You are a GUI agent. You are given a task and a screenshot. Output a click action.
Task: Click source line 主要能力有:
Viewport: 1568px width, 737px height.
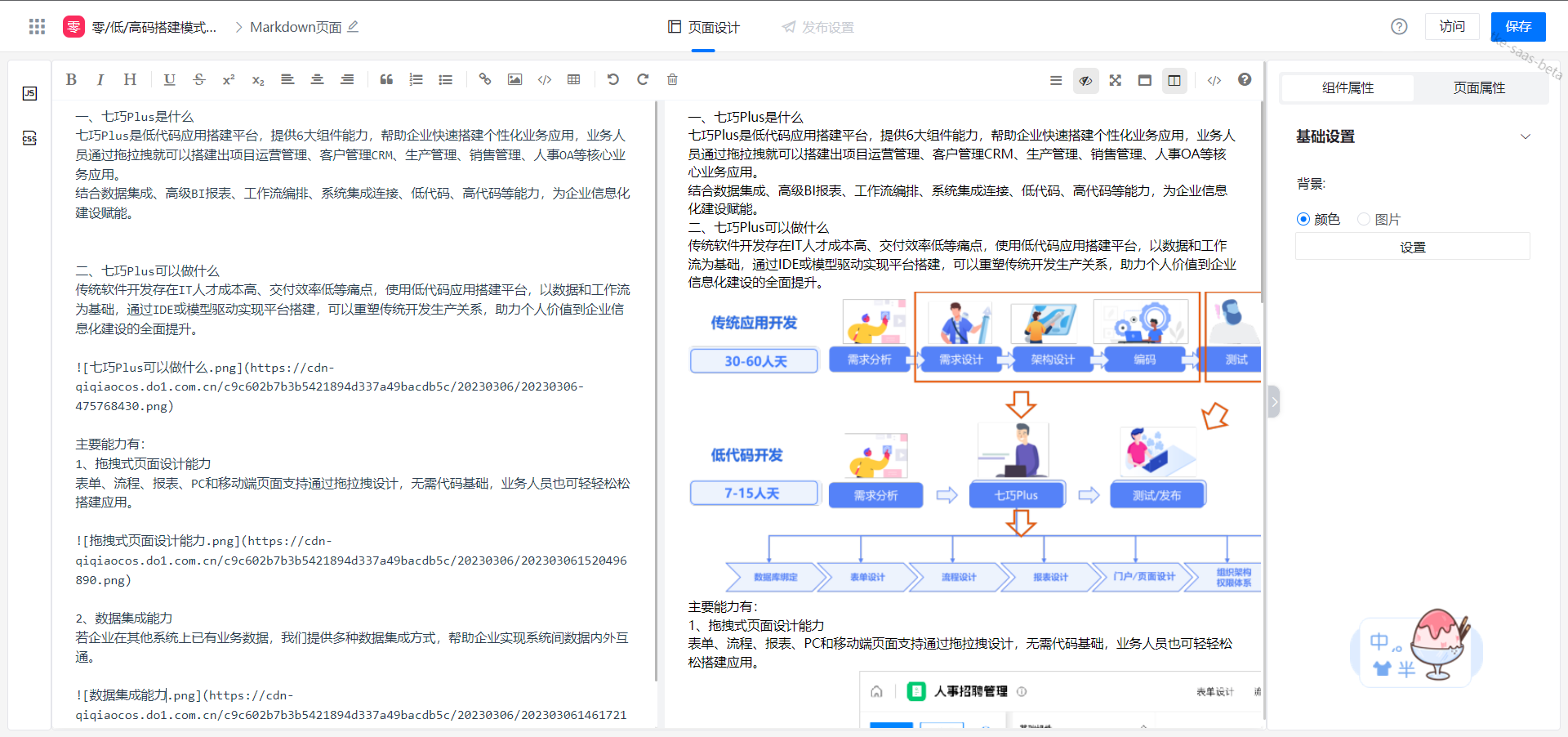tap(110, 444)
